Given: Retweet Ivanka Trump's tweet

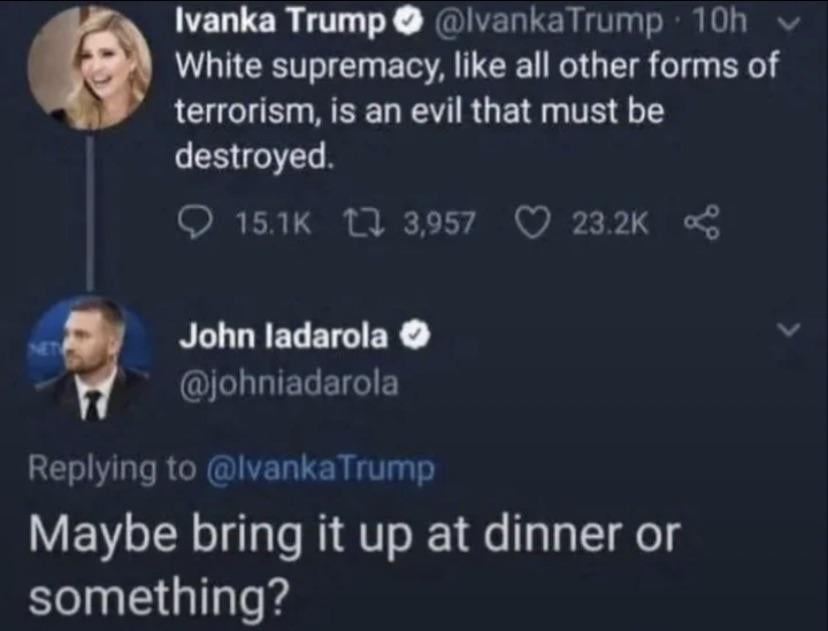Looking at the screenshot, I should 362,223.
